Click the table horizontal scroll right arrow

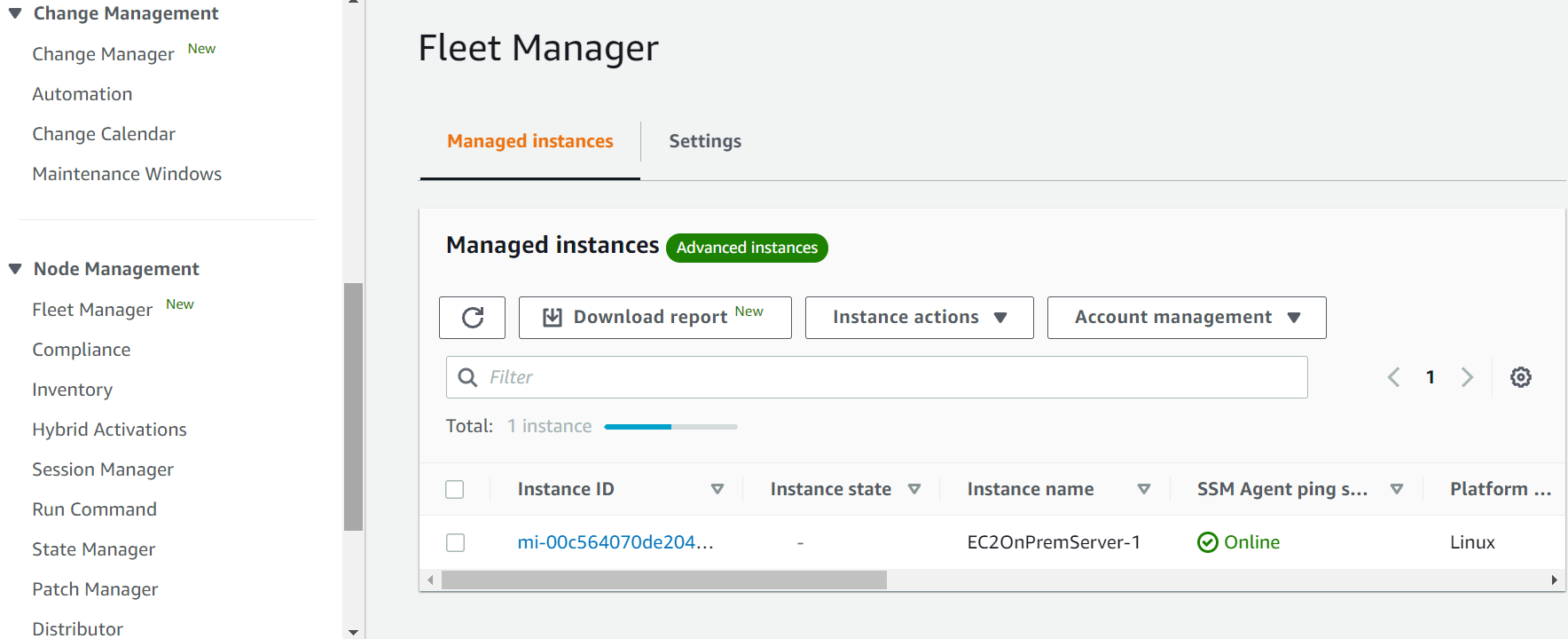(1554, 580)
